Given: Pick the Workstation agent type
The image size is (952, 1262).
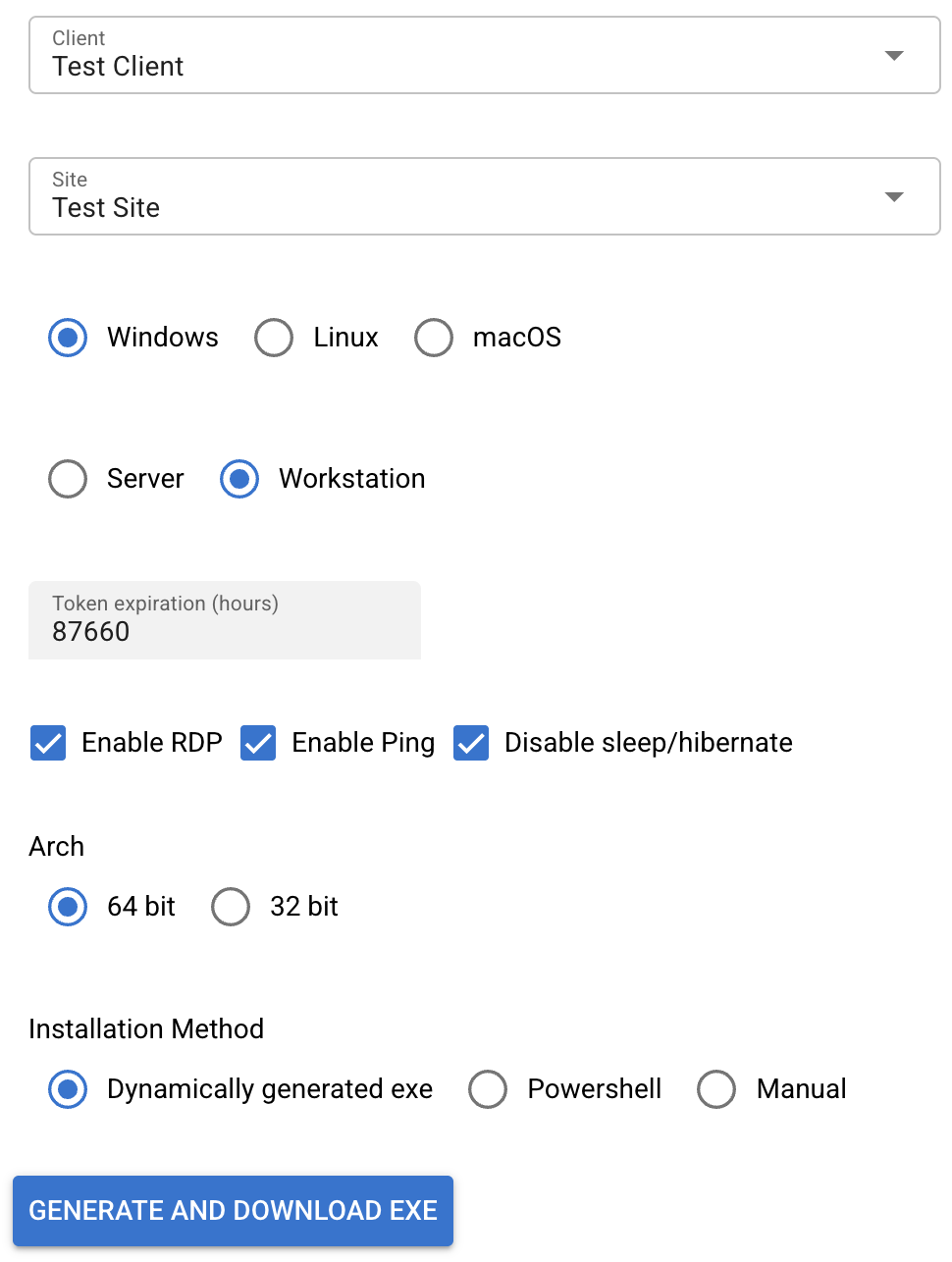Looking at the screenshot, I should [x=239, y=479].
